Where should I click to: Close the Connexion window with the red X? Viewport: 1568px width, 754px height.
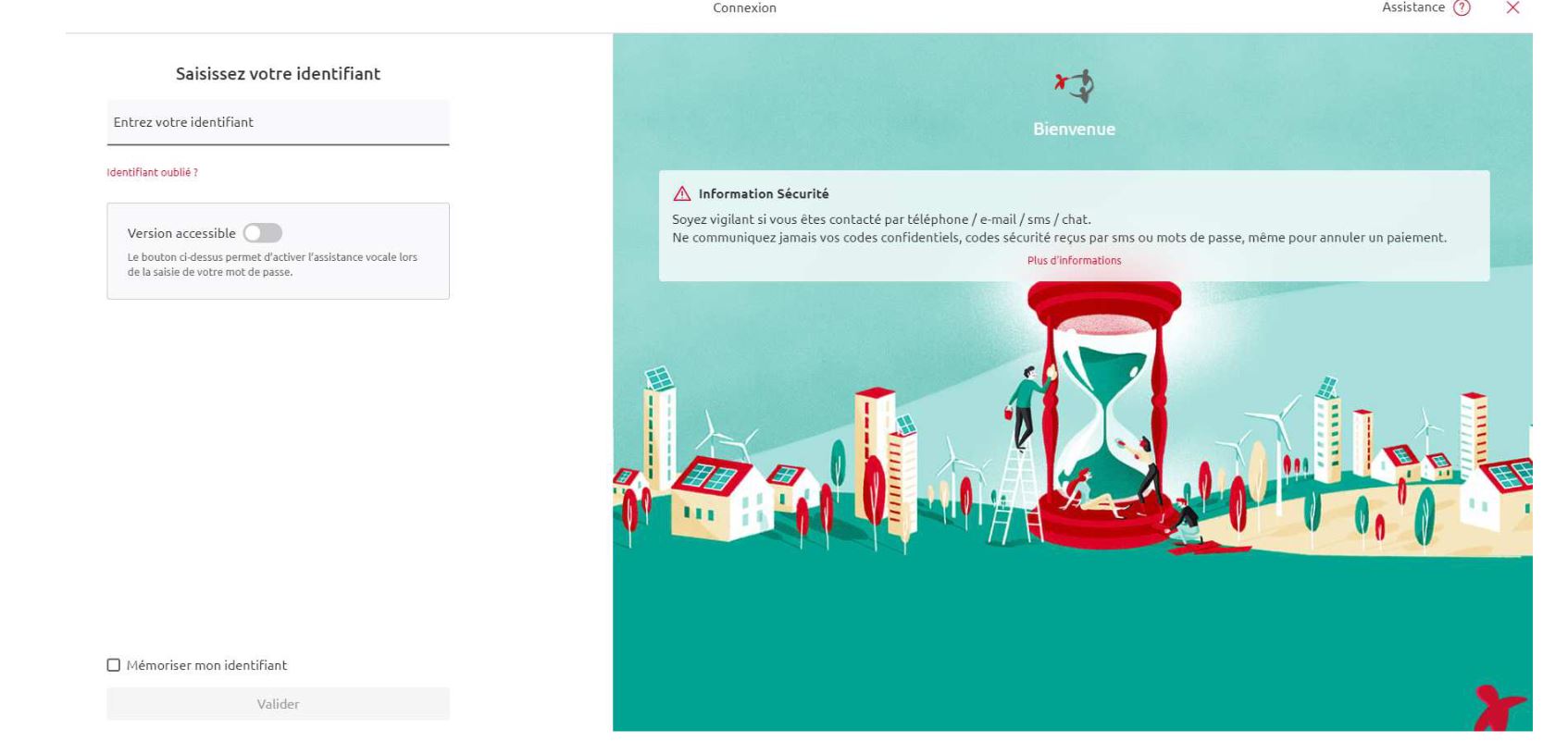[x=1512, y=8]
